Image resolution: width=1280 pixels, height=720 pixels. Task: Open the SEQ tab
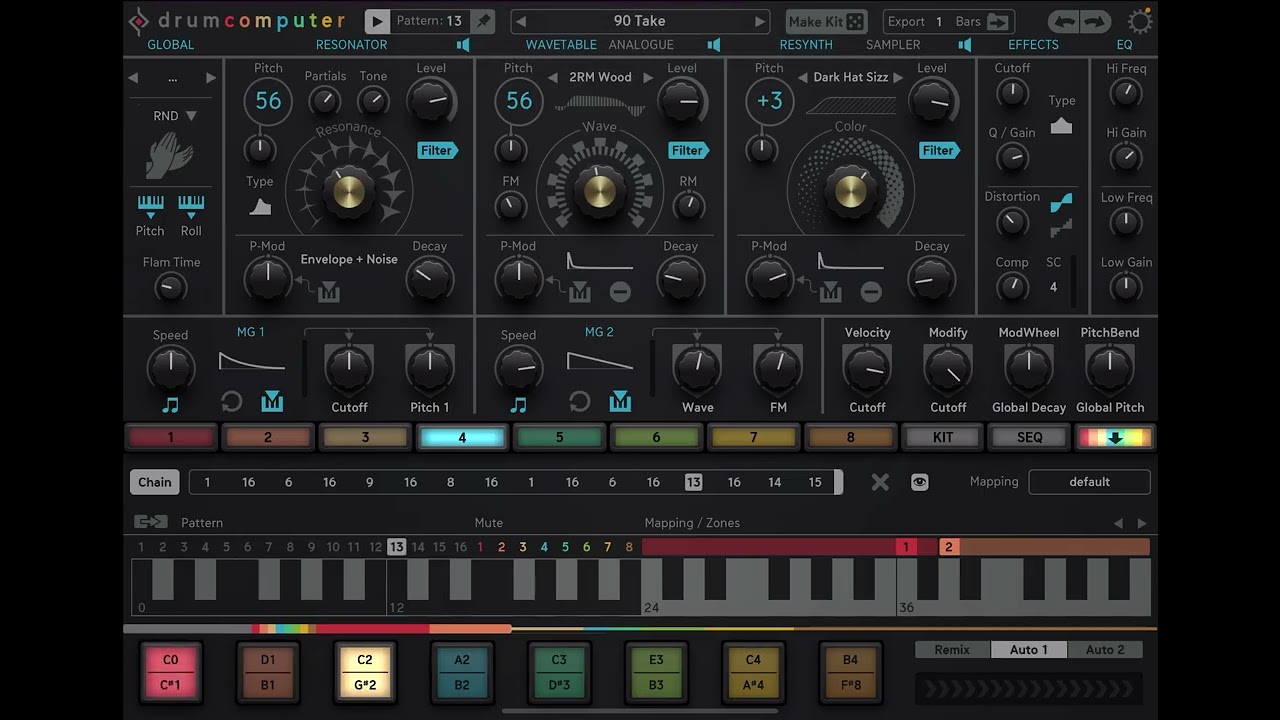(1029, 437)
